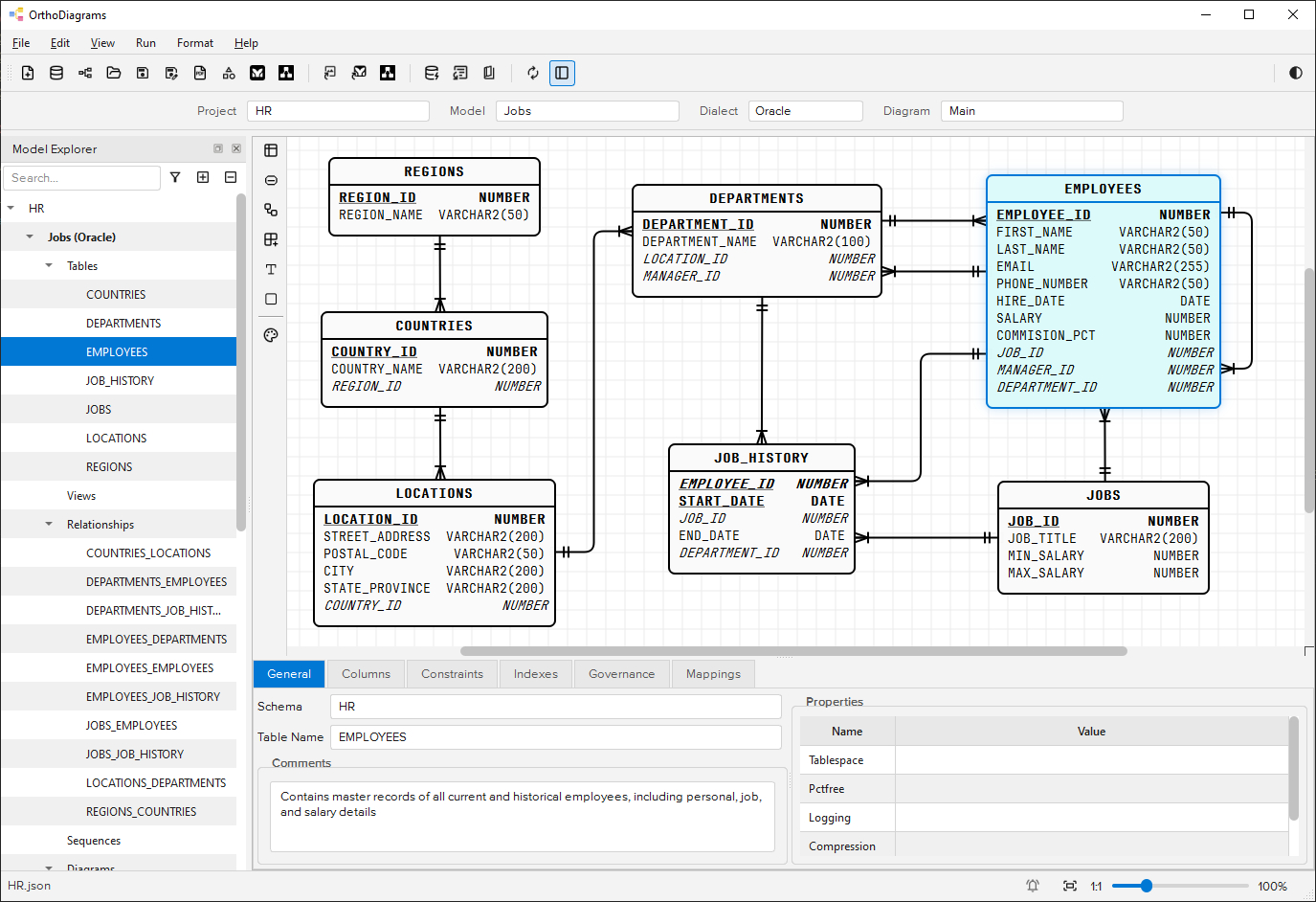Image resolution: width=1316 pixels, height=902 pixels.
Task: Open the File menu
Action: pyautogui.click(x=21, y=43)
